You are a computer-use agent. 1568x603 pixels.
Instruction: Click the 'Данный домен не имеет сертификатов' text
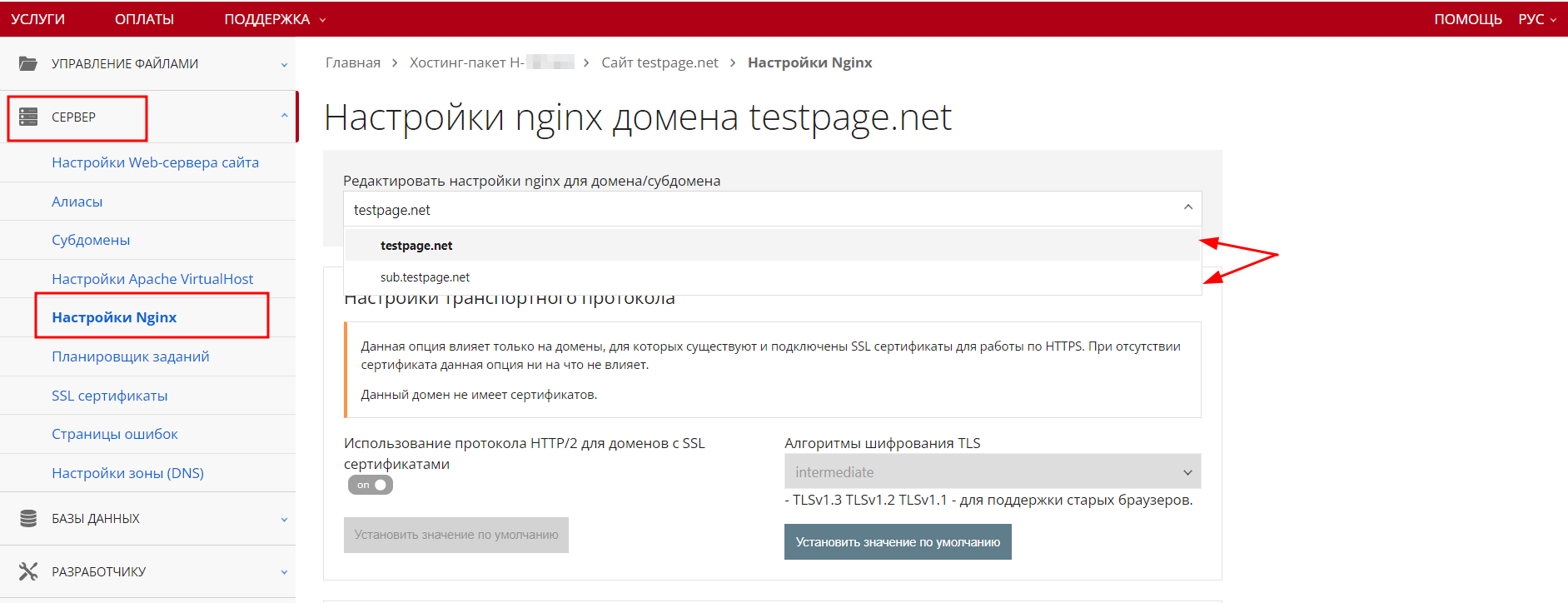pos(479,395)
